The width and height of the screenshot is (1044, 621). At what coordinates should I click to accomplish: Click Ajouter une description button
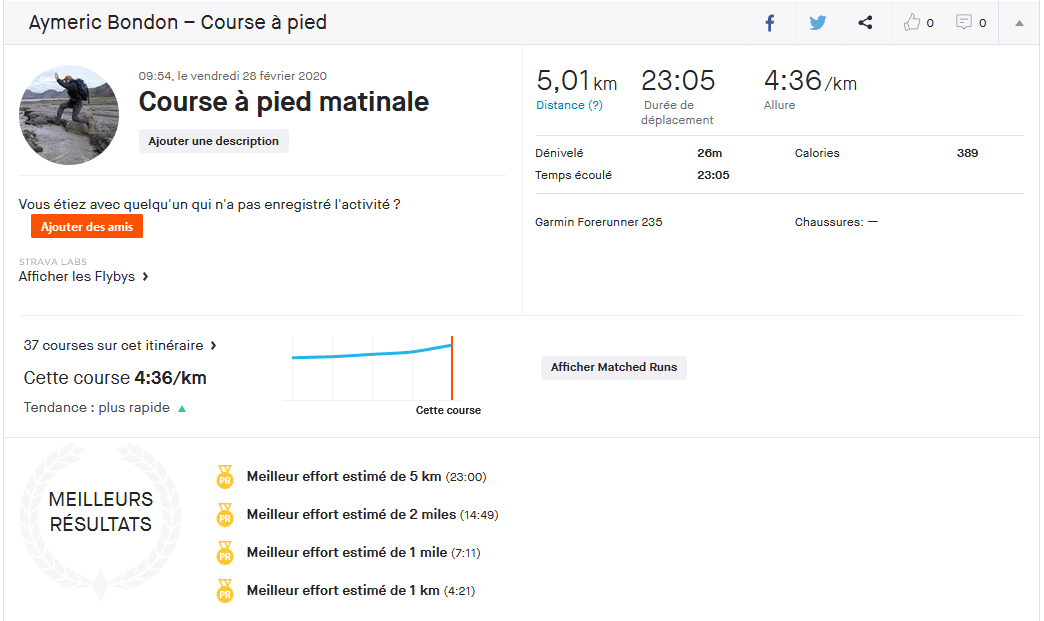click(x=213, y=141)
